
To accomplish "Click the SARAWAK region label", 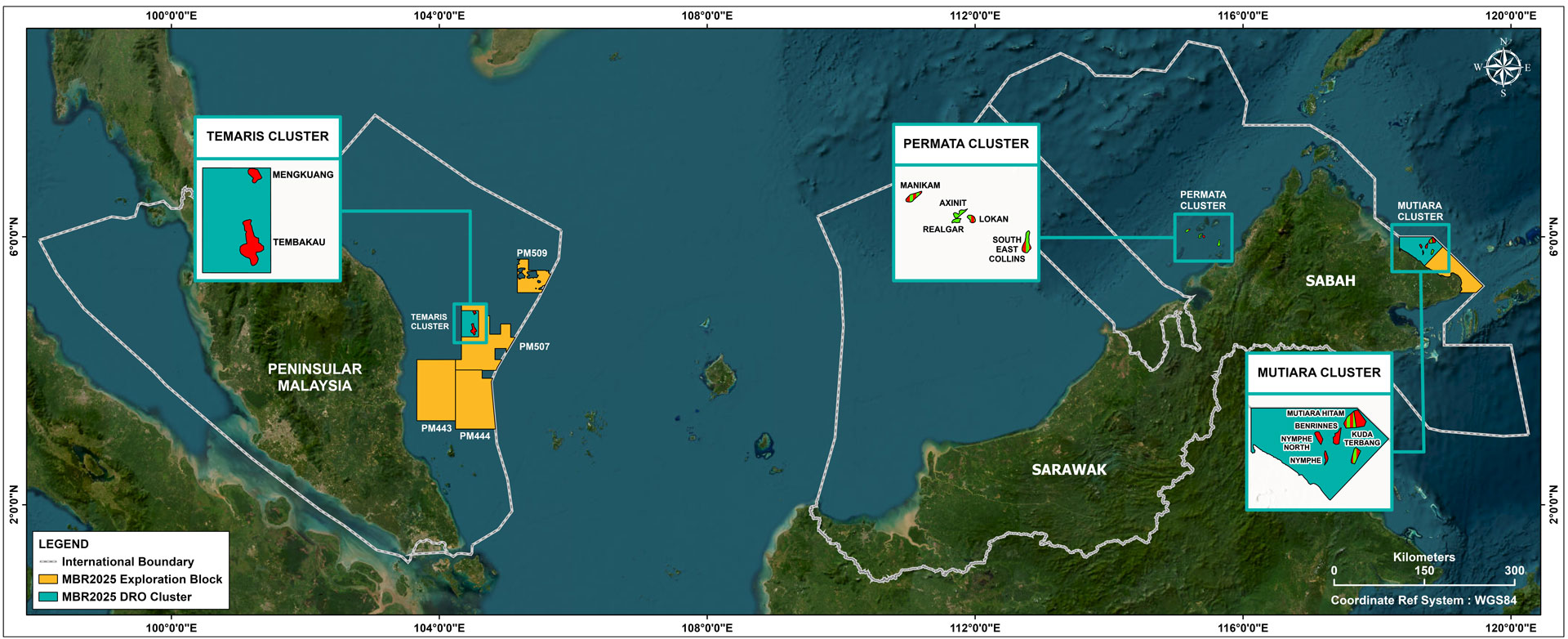I will [1068, 470].
